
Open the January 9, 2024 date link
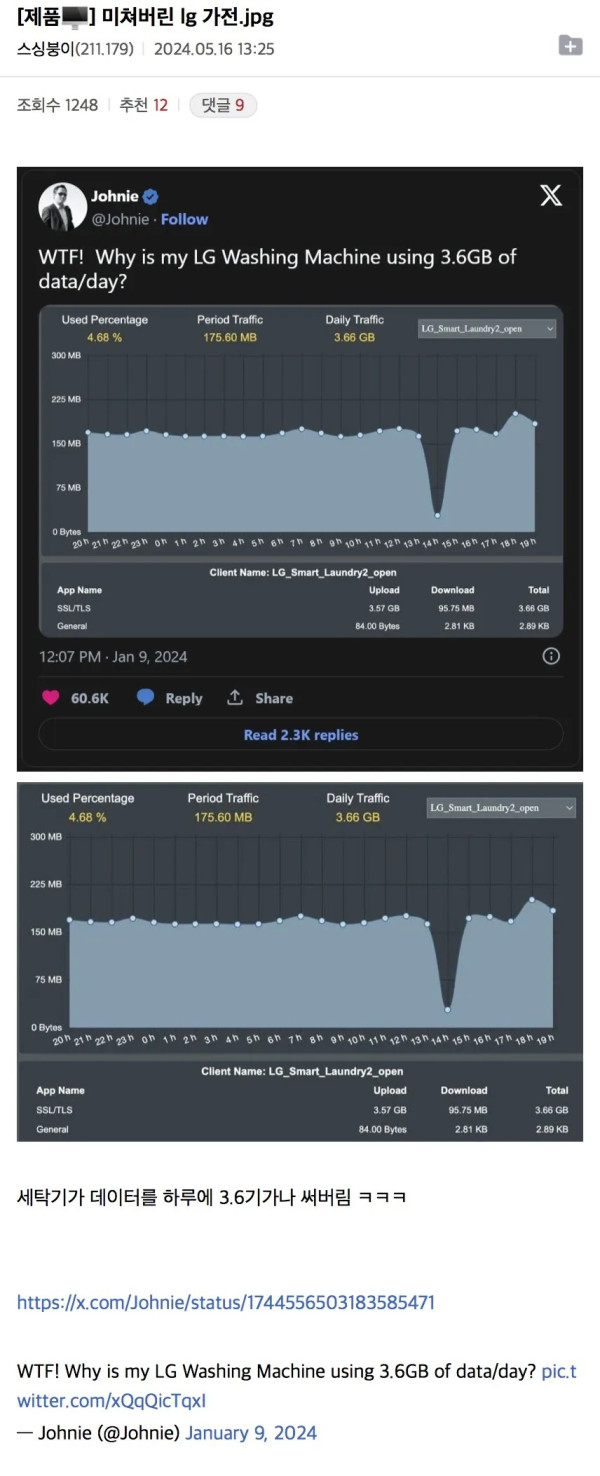251,1432
